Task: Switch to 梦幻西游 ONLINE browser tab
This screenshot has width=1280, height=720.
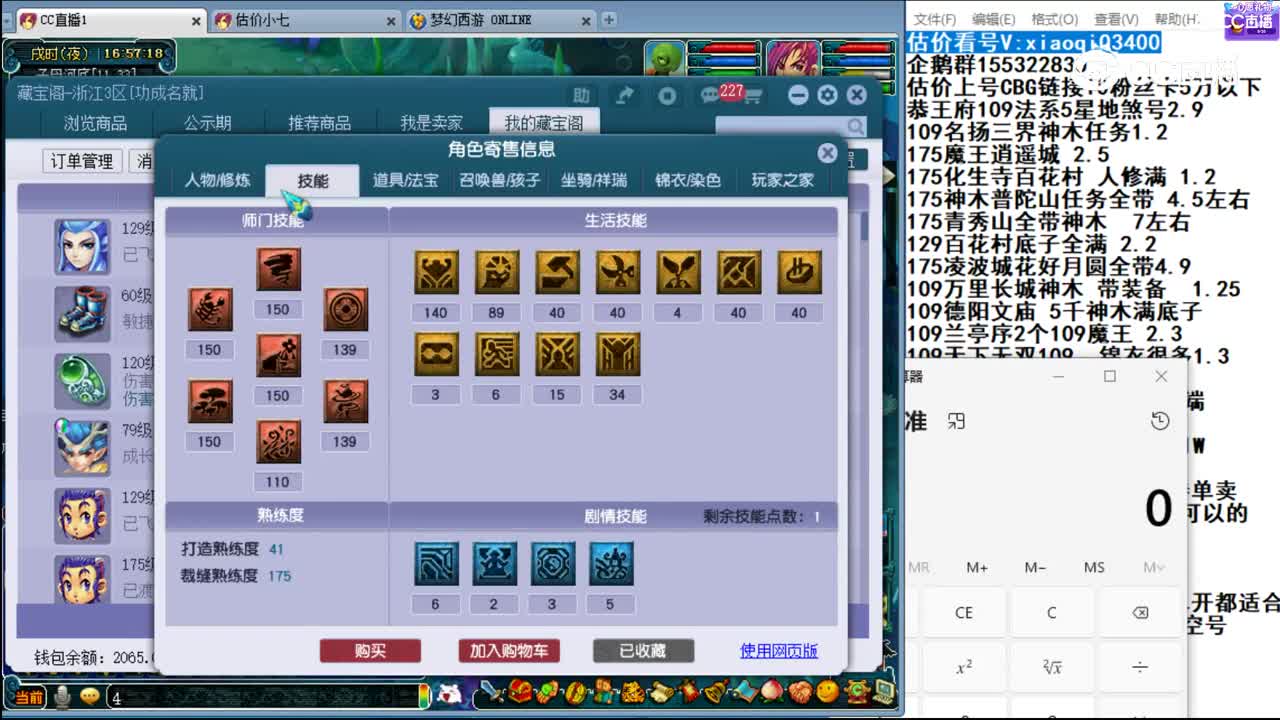Action: tap(500, 20)
